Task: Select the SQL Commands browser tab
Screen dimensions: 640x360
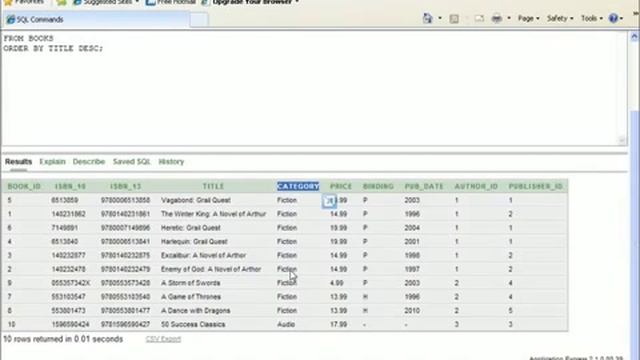Action: pos(95,20)
